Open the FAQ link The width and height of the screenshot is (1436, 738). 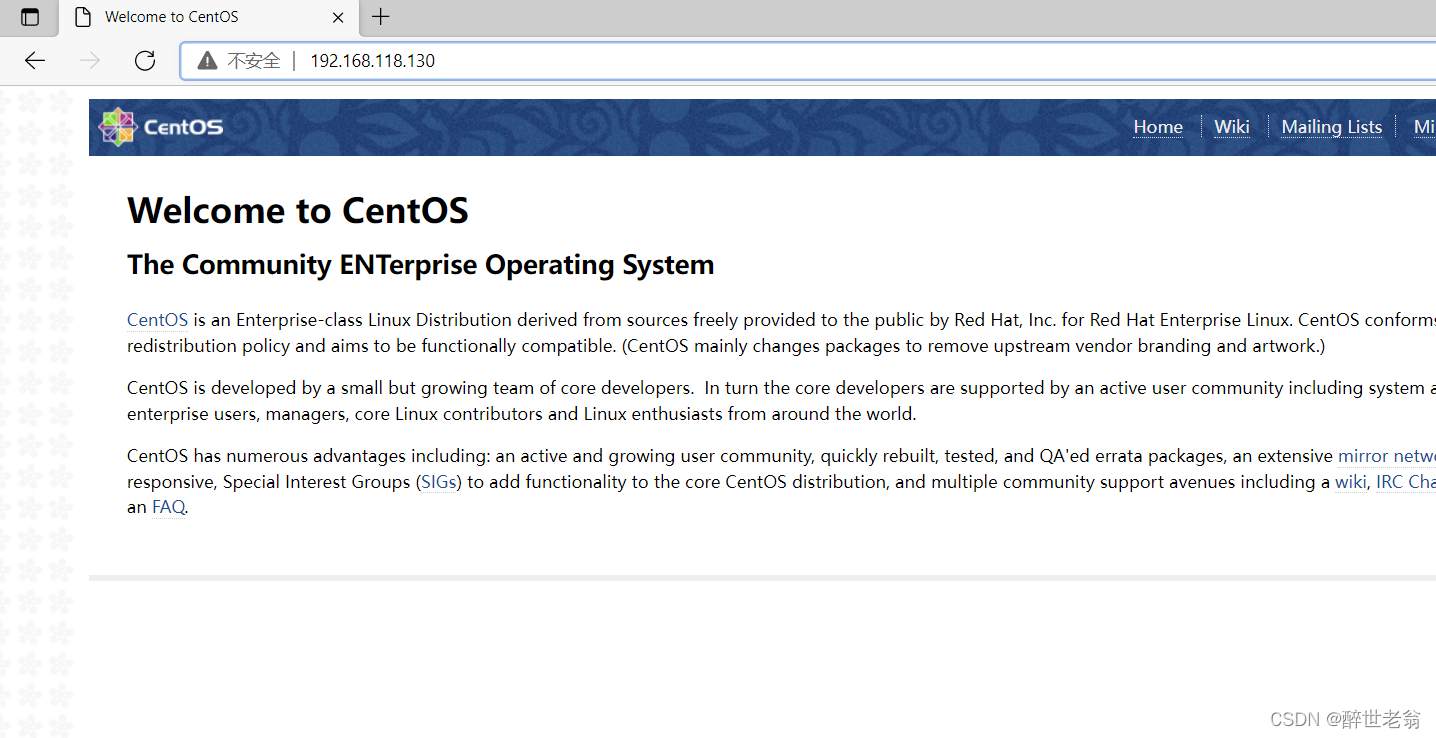click(x=168, y=507)
